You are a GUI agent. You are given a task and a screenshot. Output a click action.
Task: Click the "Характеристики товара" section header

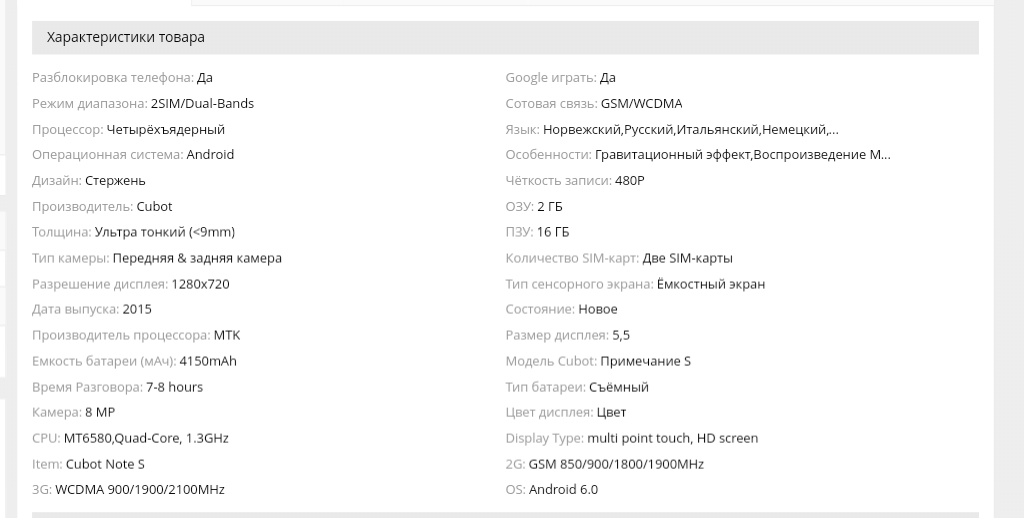pos(126,38)
